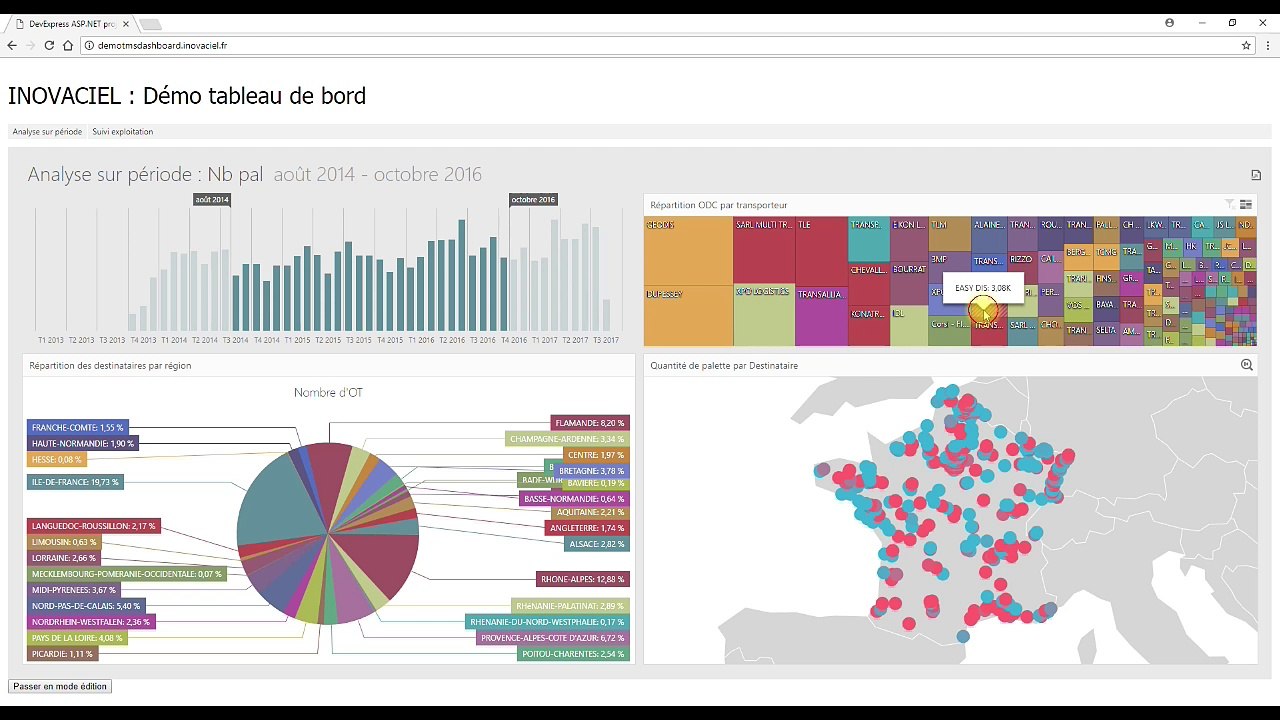Click the RHONE-ALPES 12,88 % label
Screen dimensions: 1280x720
(x=583, y=579)
